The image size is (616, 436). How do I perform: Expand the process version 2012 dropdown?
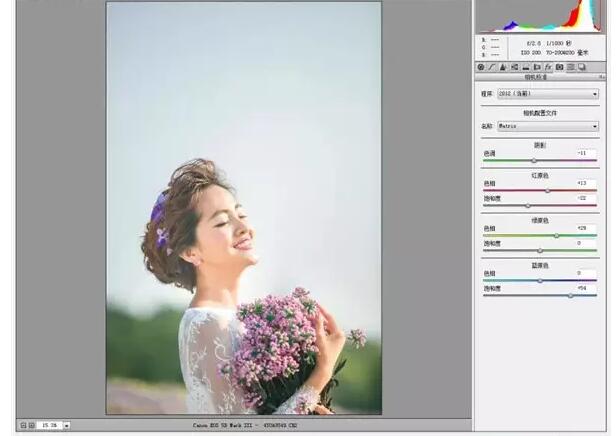click(548, 94)
